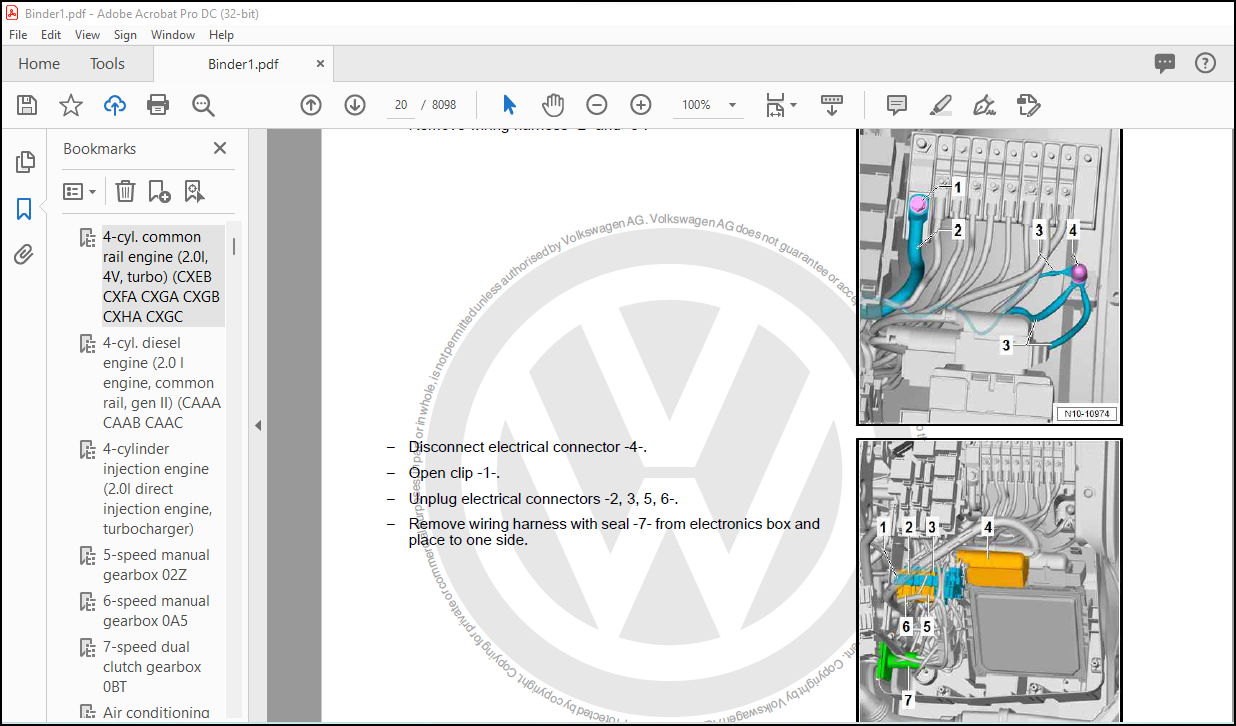
Task: Add a new bookmark icon
Action: (159, 191)
